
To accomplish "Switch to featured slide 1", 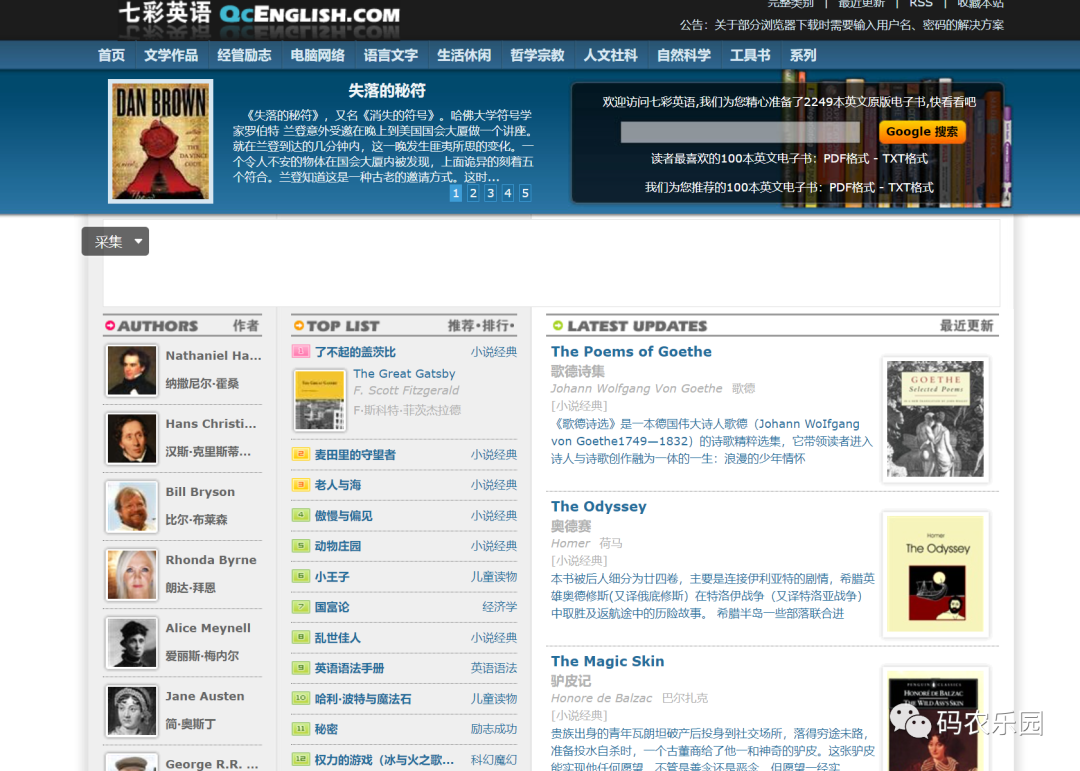I will 456,193.
